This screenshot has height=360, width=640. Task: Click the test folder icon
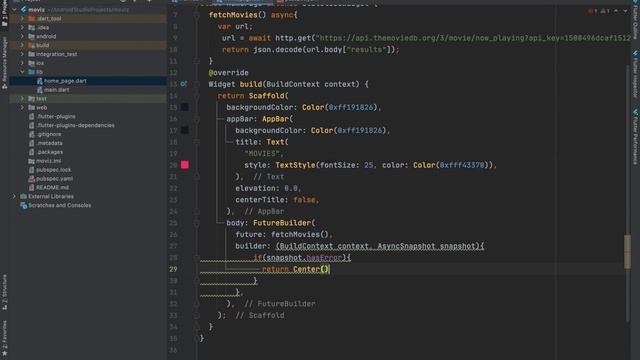31,98
